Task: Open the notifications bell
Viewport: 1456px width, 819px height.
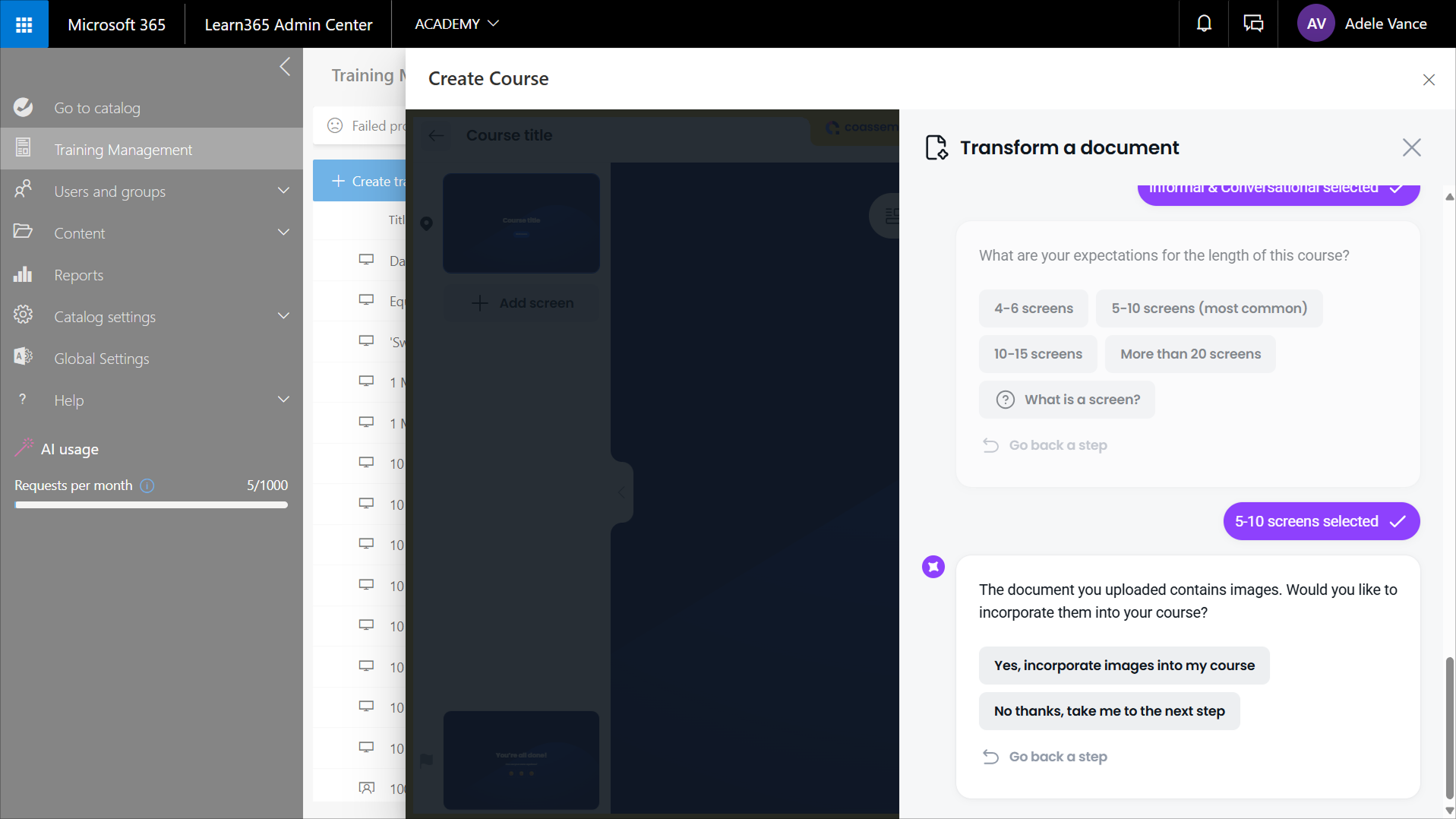Action: coord(1204,24)
